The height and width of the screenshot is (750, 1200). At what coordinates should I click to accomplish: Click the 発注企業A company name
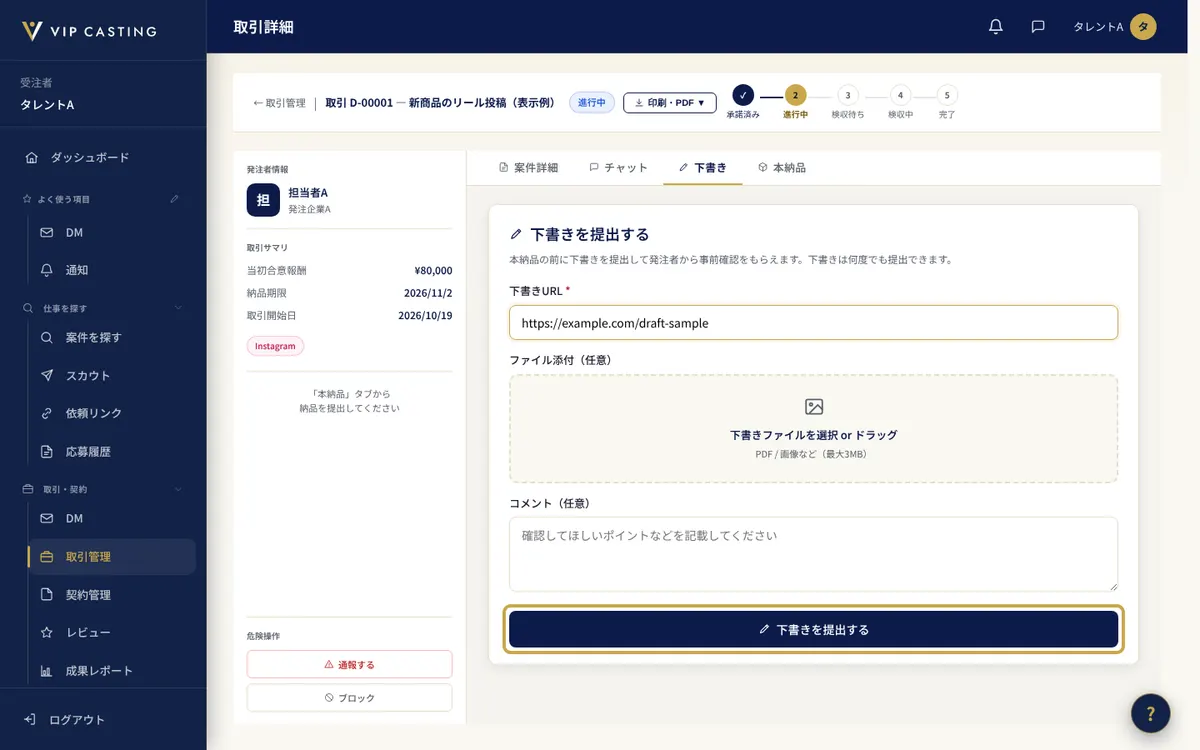pyautogui.click(x=309, y=209)
